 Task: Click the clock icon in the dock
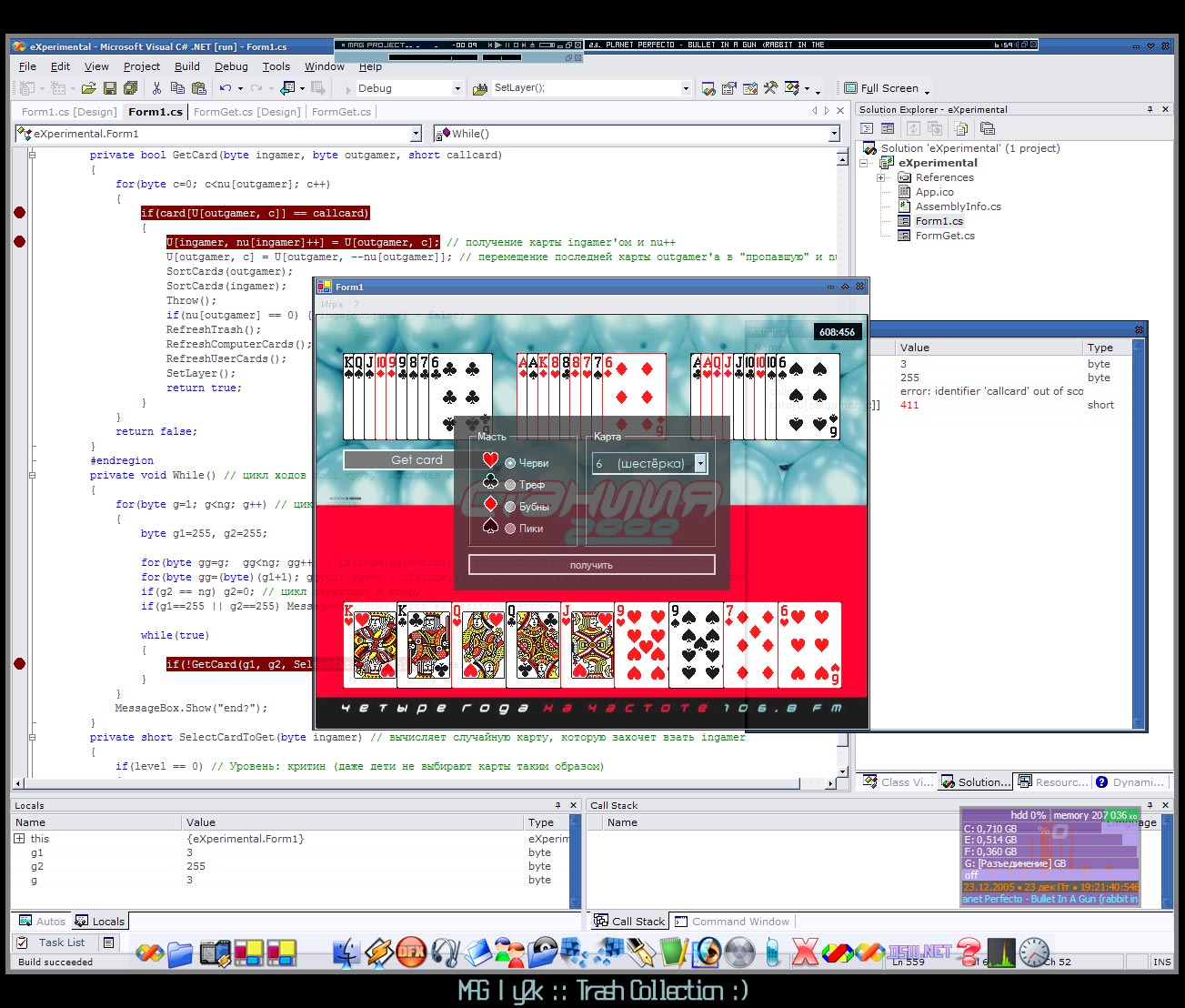[1034, 953]
